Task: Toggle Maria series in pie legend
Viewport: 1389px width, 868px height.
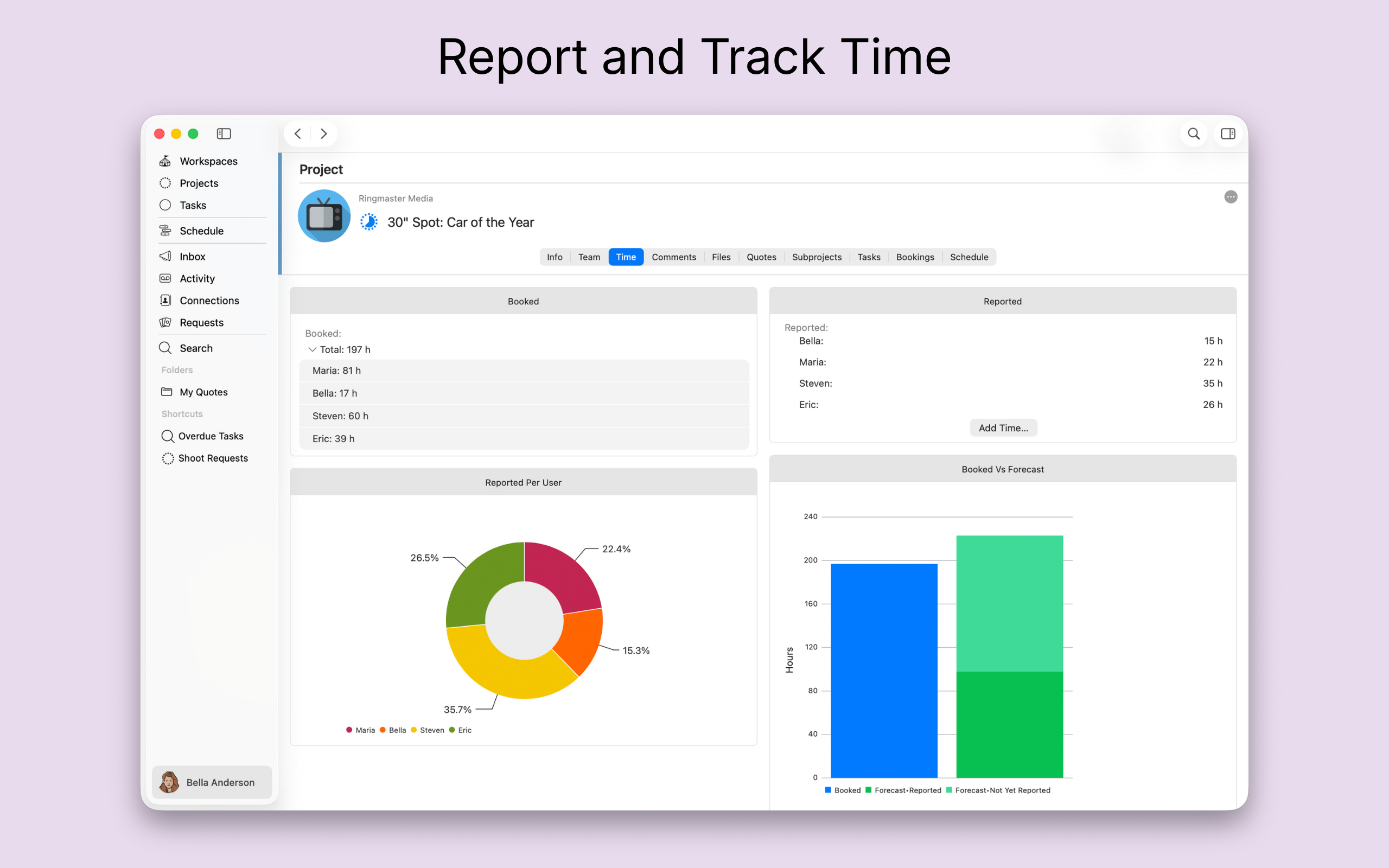Action: (360, 730)
